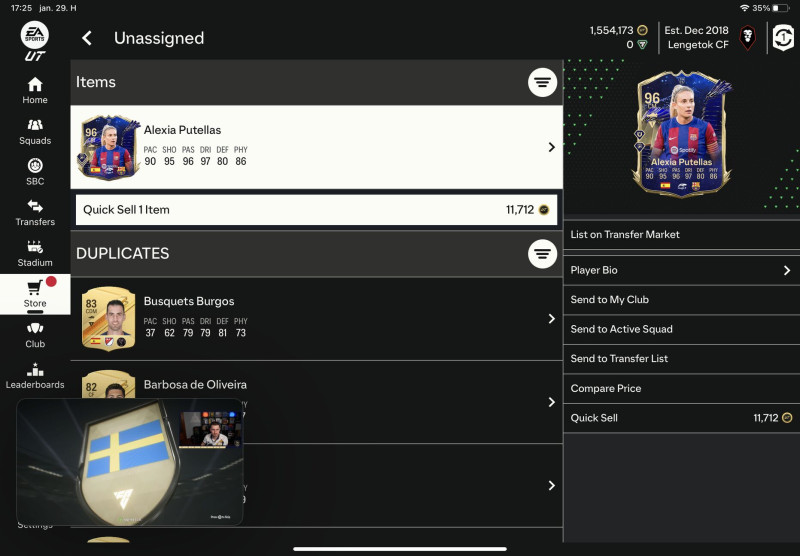
Task: Go to Squads in sidebar
Action: click(x=35, y=132)
